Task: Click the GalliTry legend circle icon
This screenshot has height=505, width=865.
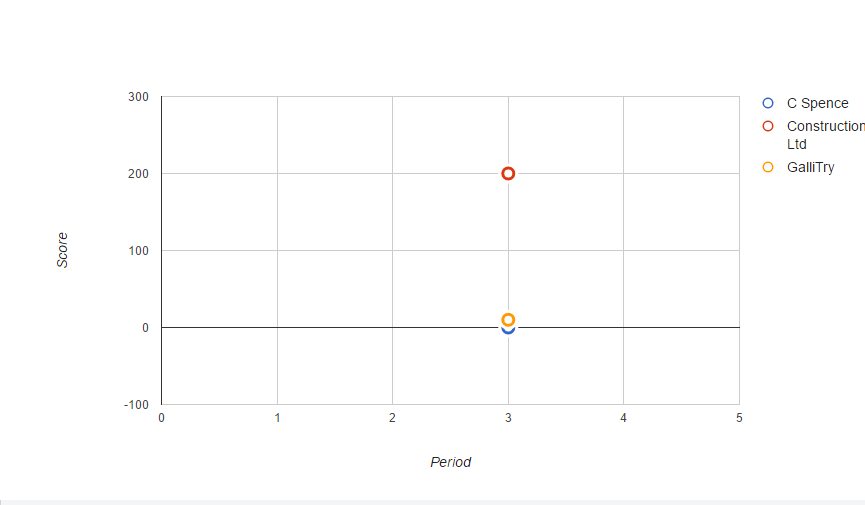Action: tap(768, 167)
